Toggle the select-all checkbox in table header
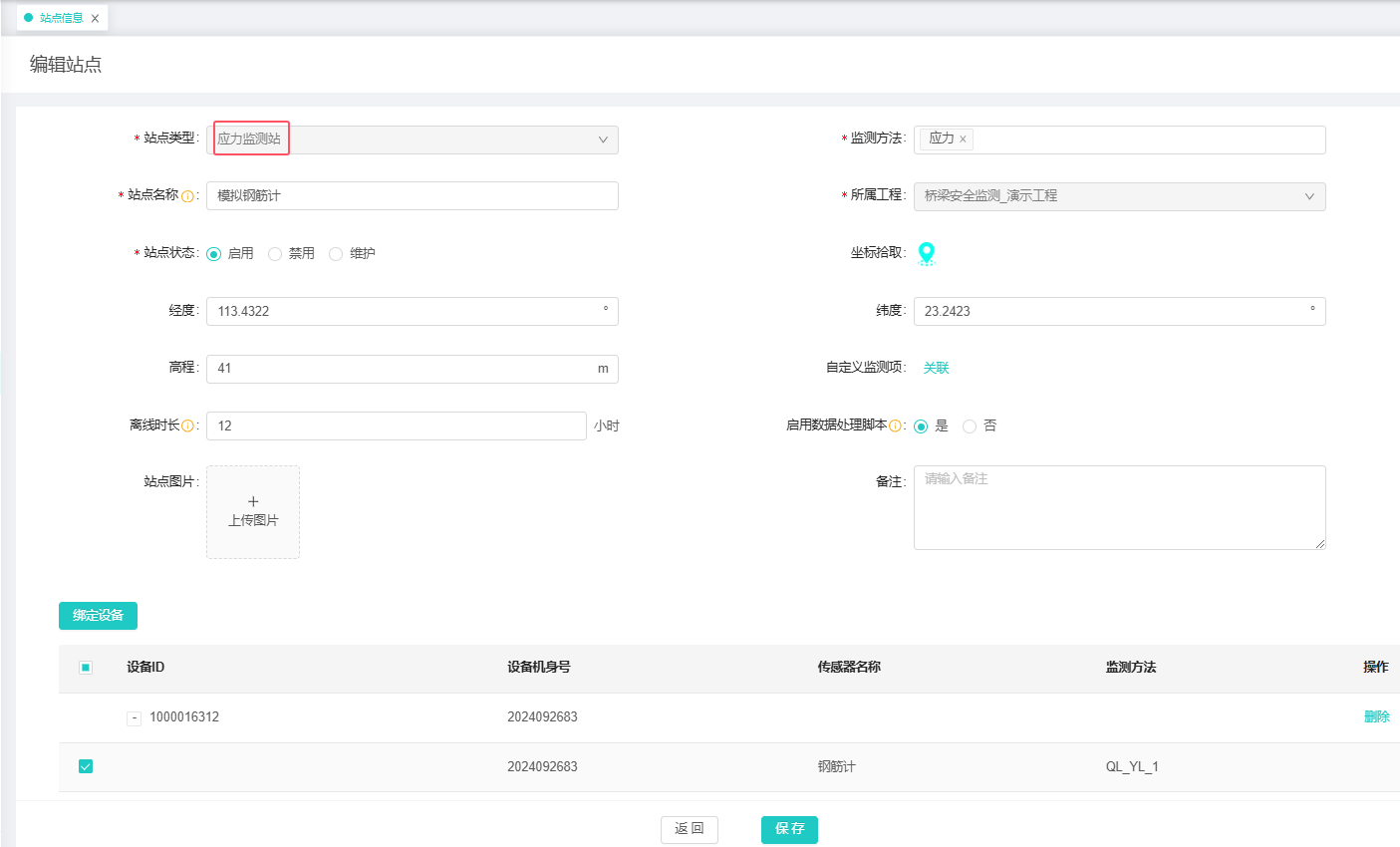 pos(86,668)
